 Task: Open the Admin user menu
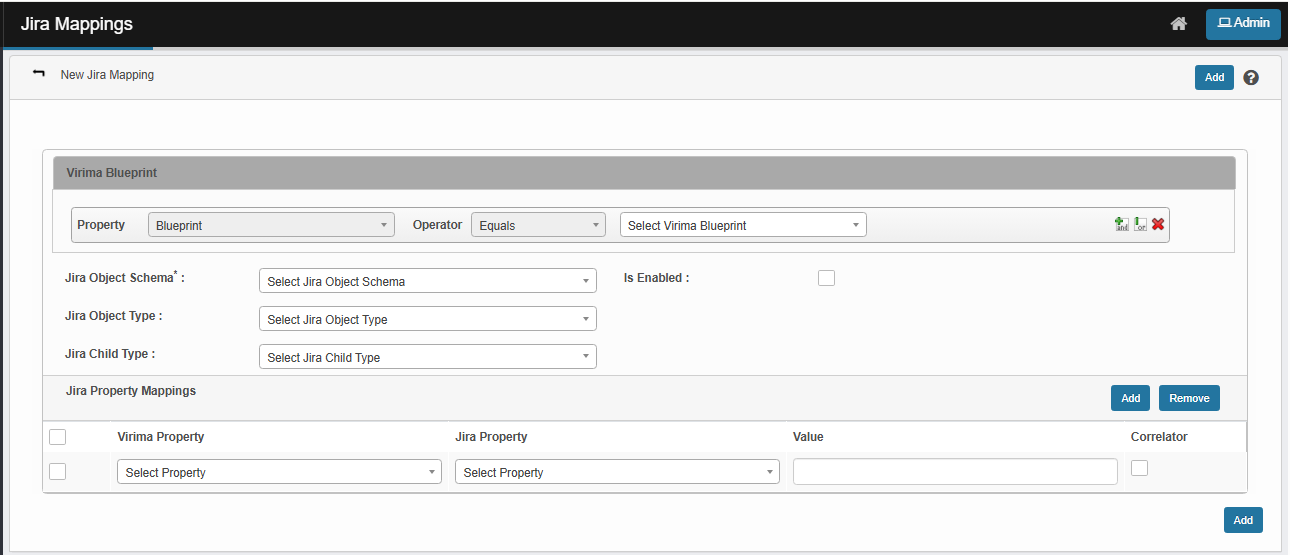pyautogui.click(x=1243, y=24)
